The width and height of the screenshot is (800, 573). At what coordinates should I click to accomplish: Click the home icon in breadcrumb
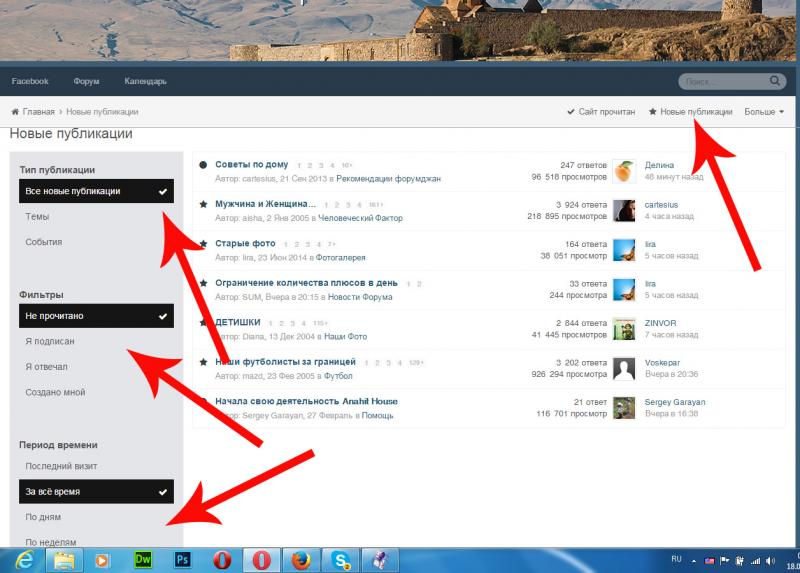coord(16,112)
